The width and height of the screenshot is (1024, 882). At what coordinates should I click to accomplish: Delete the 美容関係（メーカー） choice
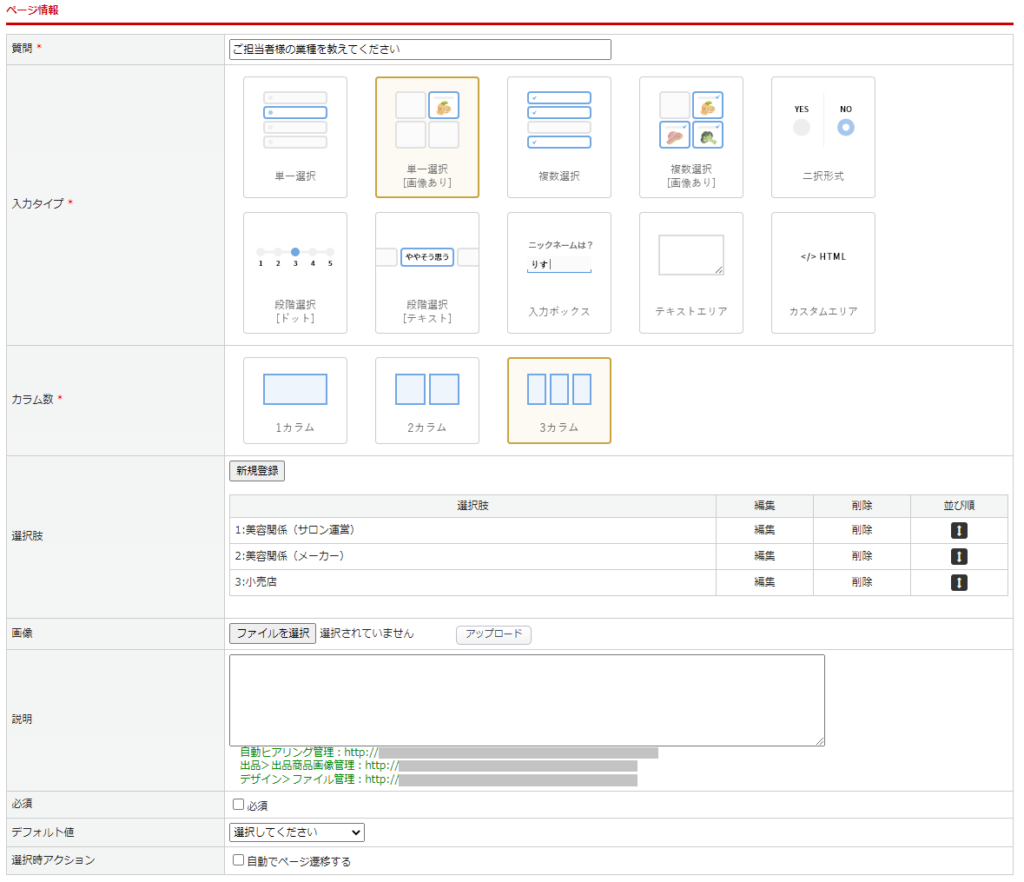pyautogui.click(x=861, y=556)
